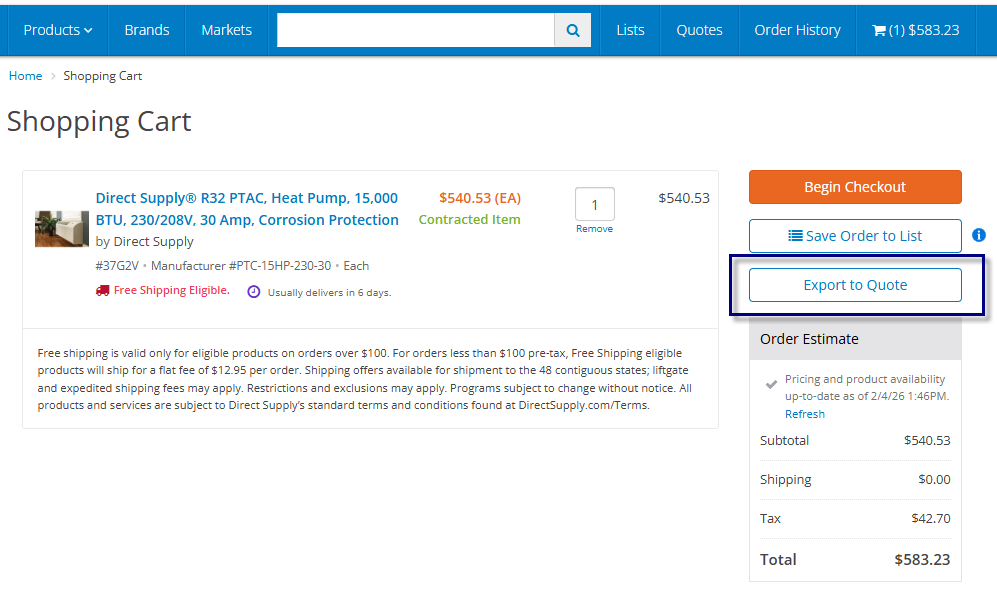Click in the product search field
The width and height of the screenshot is (997, 592).
[416, 30]
